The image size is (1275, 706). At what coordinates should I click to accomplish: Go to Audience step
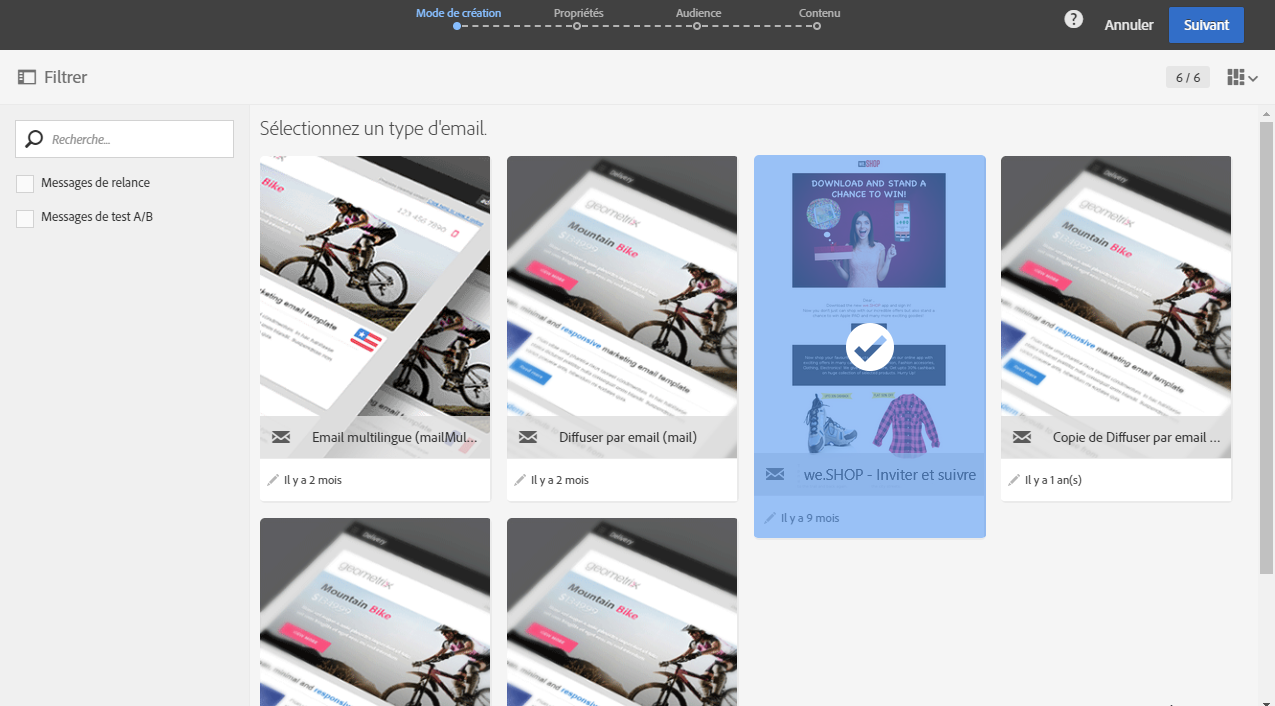[698, 13]
